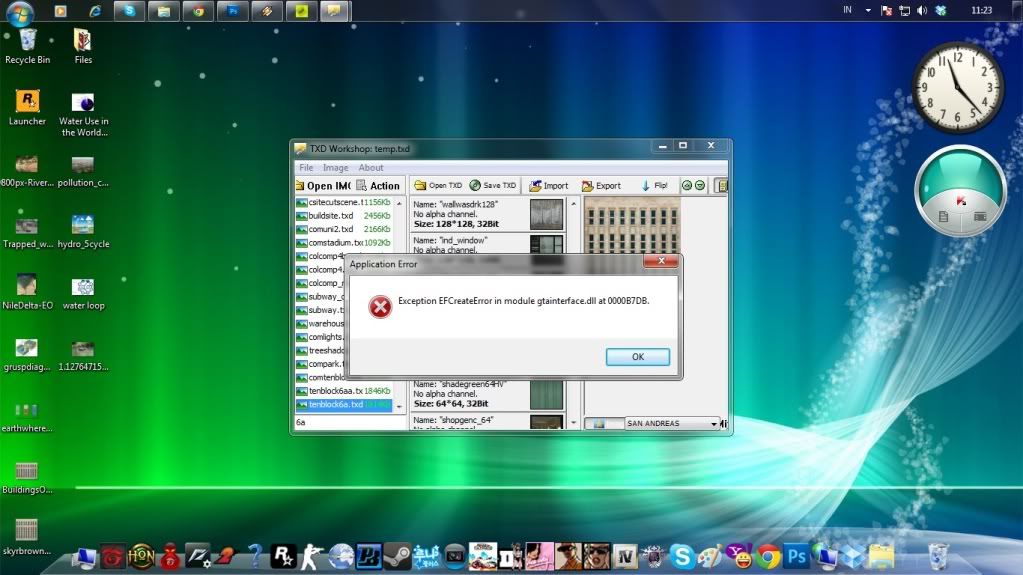Click the green up-arrow circle toolbar icon
Image resolution: width=1023 pixels, height=575 pixels.
click(x=686, y=186)
